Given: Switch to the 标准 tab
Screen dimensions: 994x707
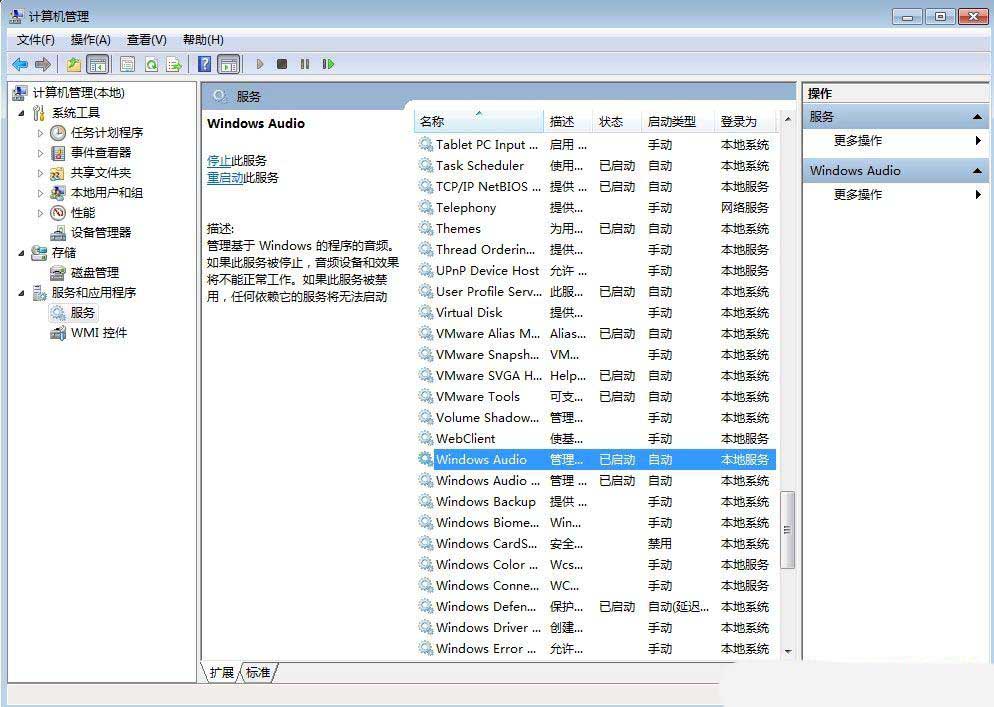Looking at the screenshot, I should [x=258, y=673].
